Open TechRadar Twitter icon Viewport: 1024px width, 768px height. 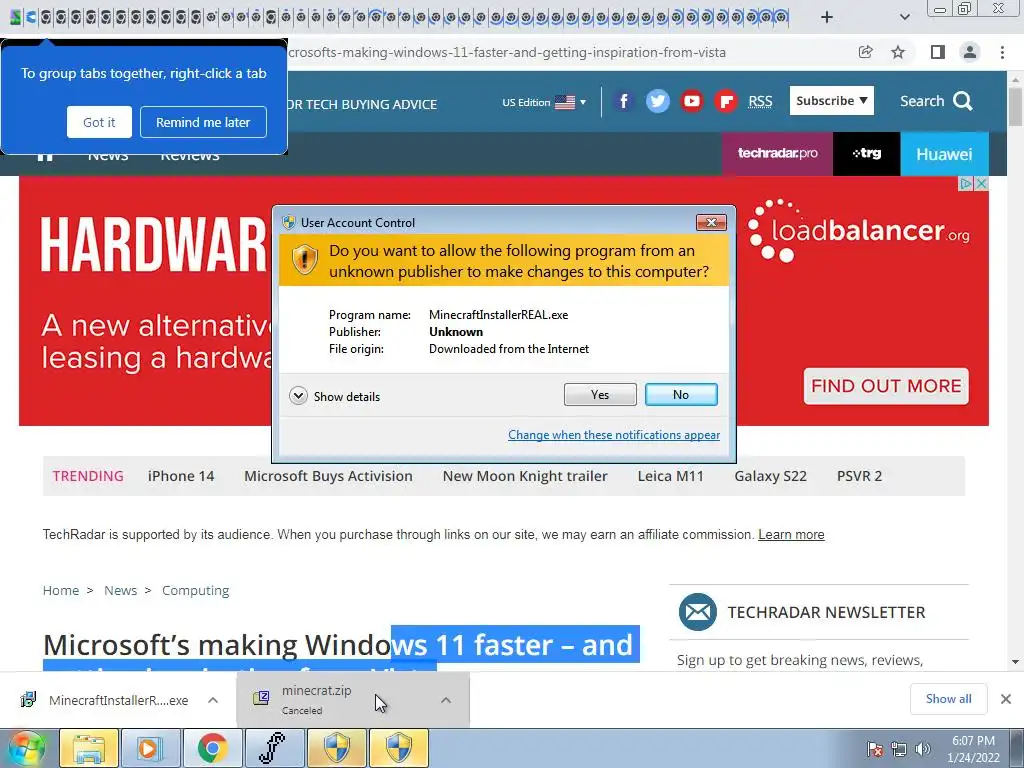pos(658,101)
